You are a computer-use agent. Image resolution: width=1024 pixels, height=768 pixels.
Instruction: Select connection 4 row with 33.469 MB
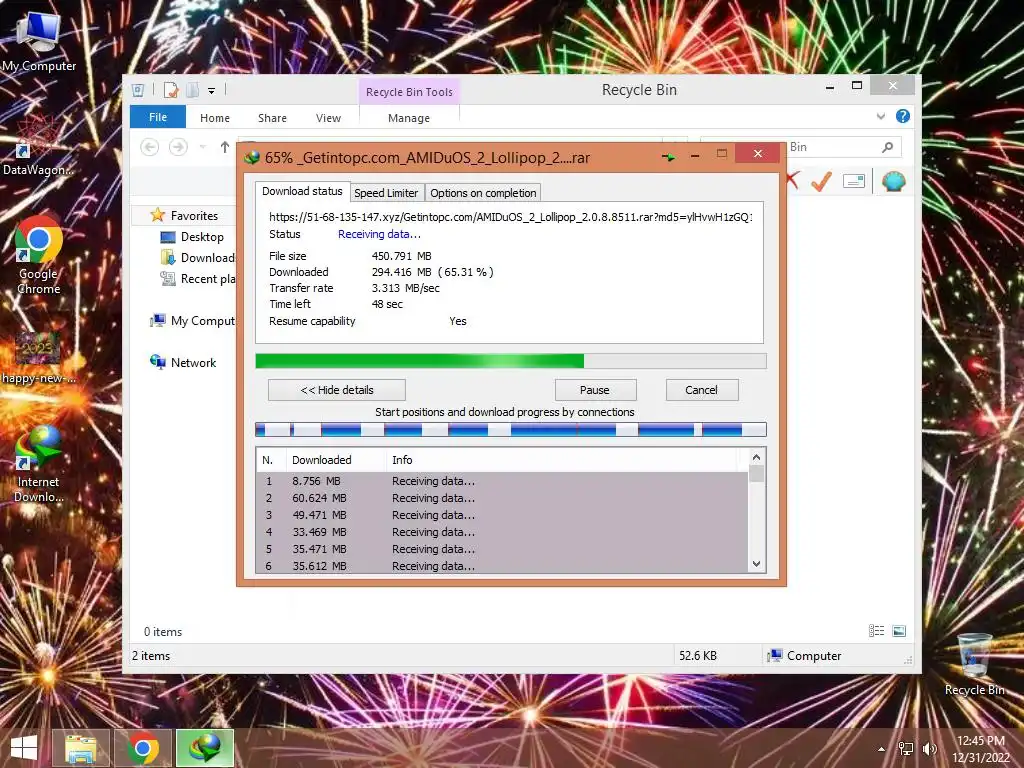click(x=502, y=532)
